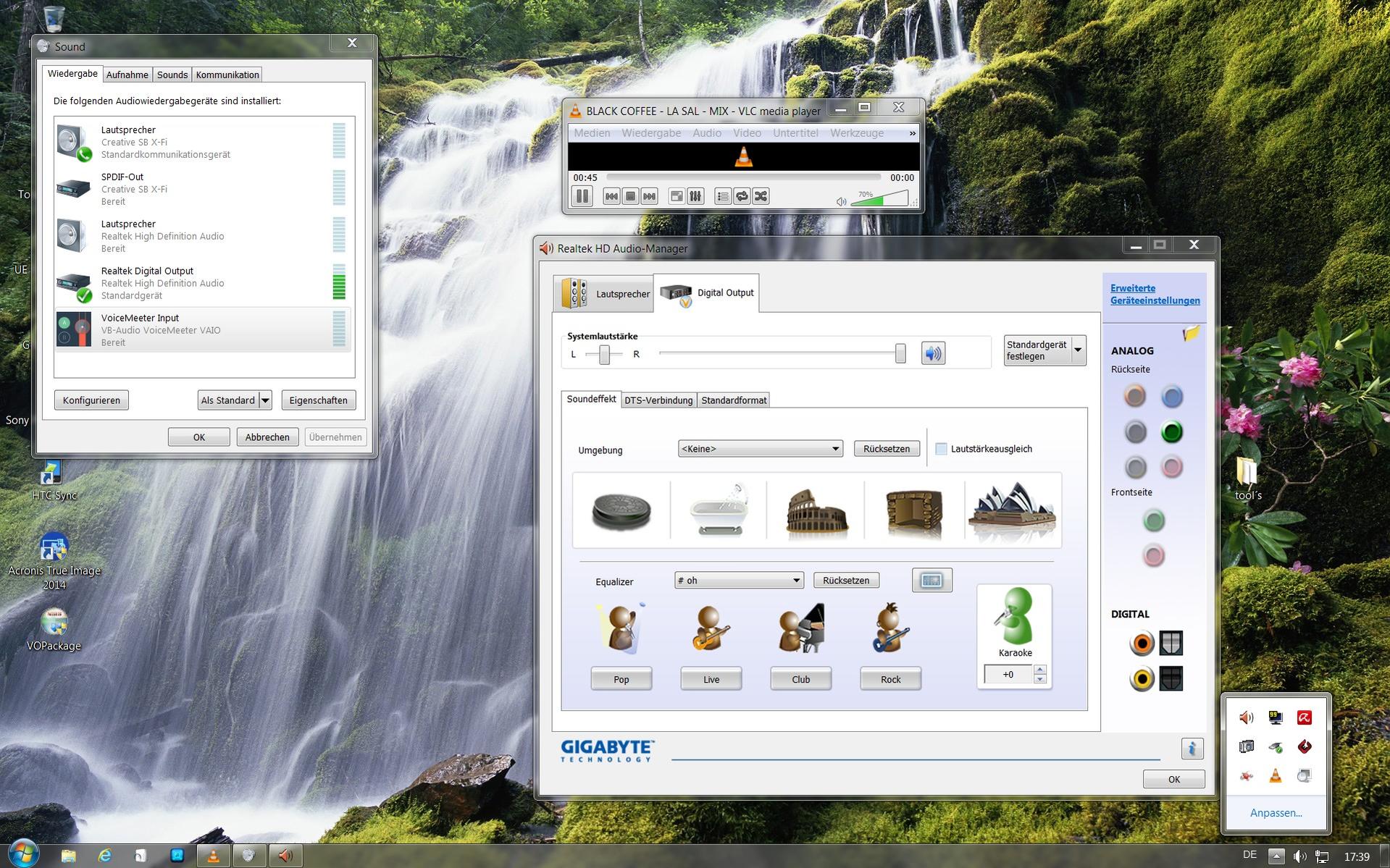1390x868 pixels.
Task: Expand the Standardgerät festlegen dropdown
Action: click(x=1078, y=350)
